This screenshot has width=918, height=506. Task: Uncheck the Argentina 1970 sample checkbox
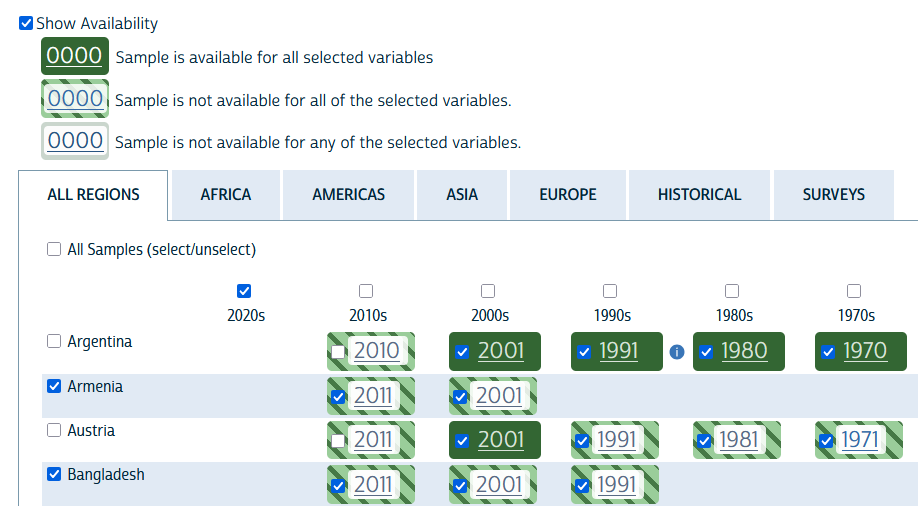tap(828, 352)
